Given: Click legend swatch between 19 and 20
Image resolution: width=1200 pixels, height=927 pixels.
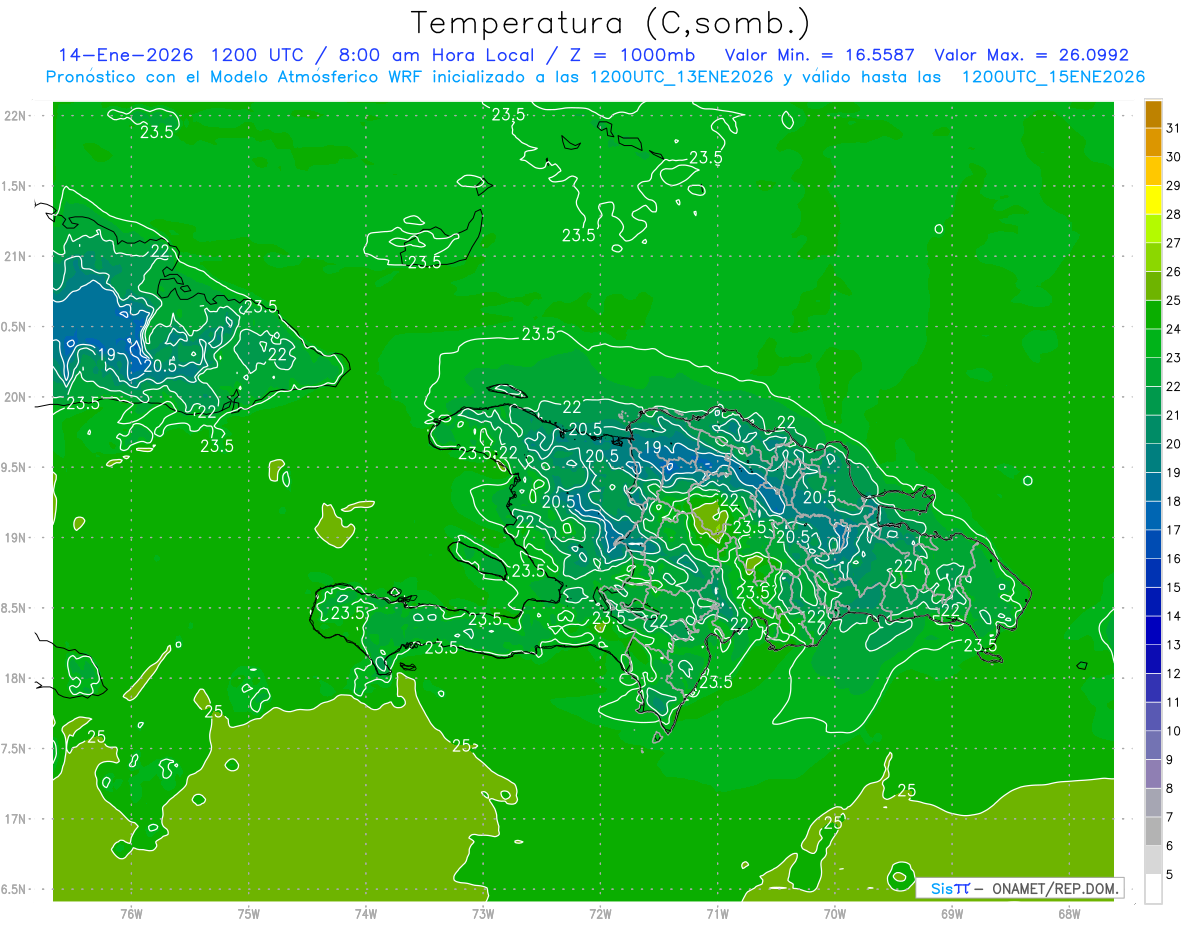Looking at the screenshot, I should click(x=1153, y=458).
